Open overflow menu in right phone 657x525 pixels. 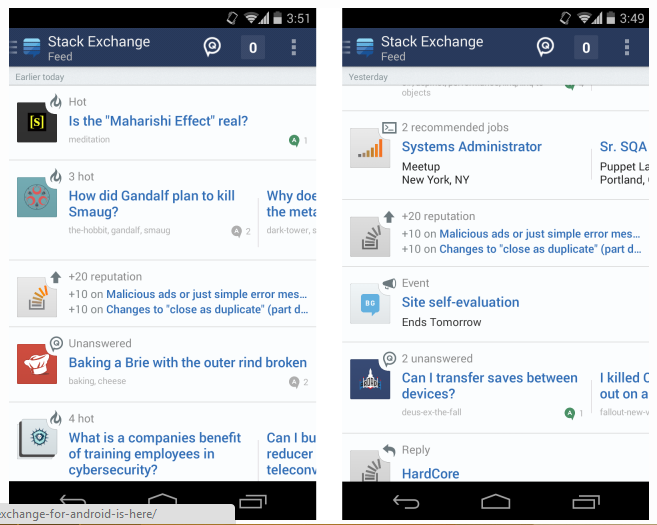(627, 47)
